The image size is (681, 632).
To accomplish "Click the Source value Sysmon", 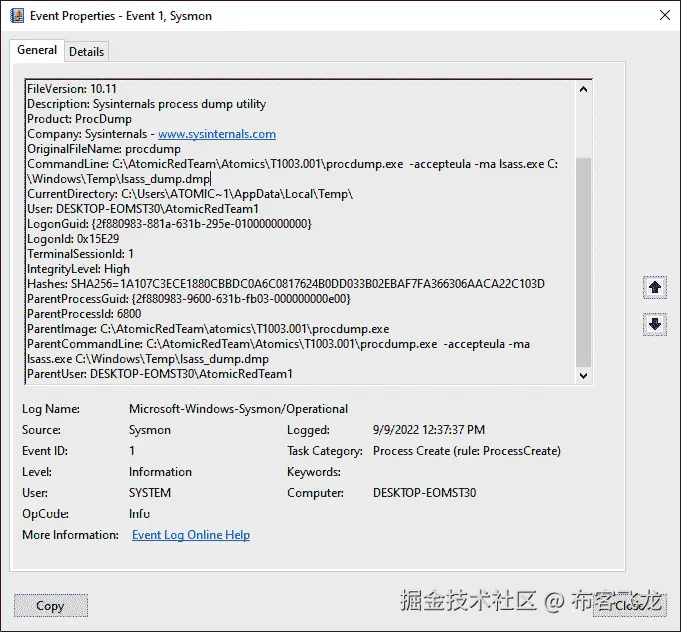I will point(150,430).
